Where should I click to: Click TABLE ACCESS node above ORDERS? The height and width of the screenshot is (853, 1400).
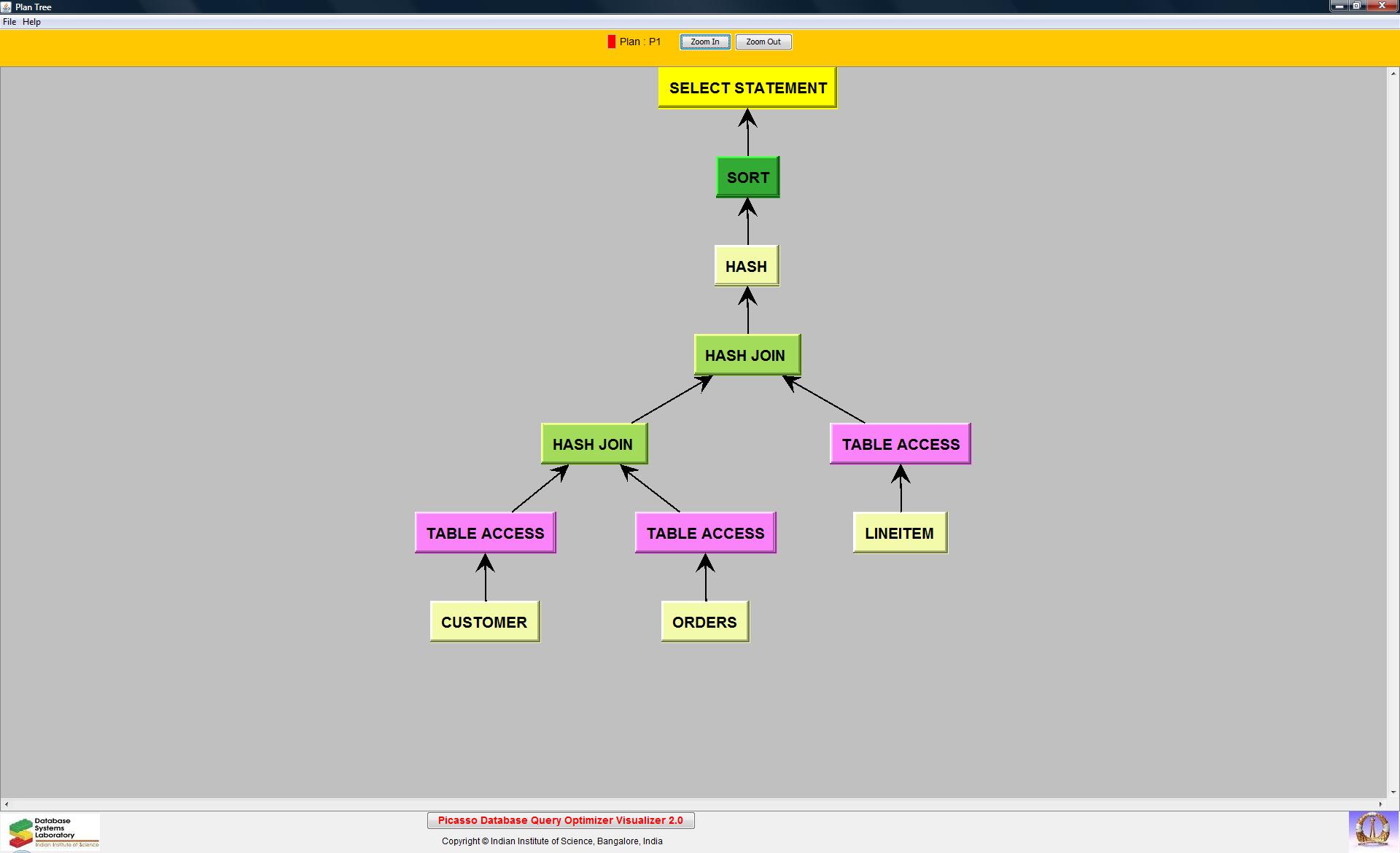pos(705,533)
